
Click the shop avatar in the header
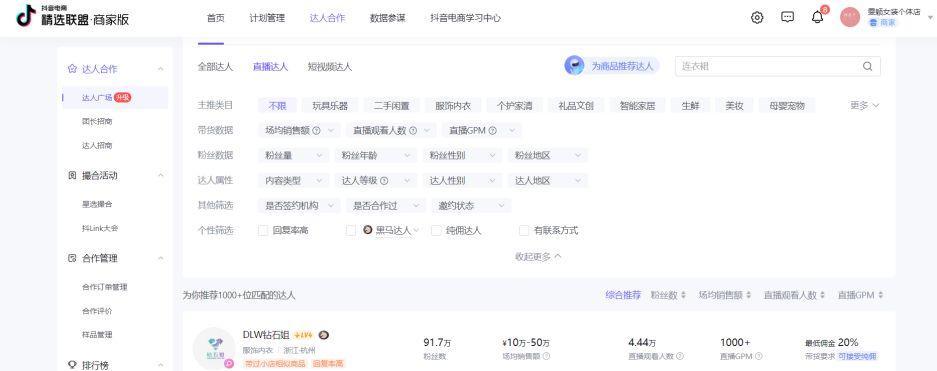pos(850,17)
